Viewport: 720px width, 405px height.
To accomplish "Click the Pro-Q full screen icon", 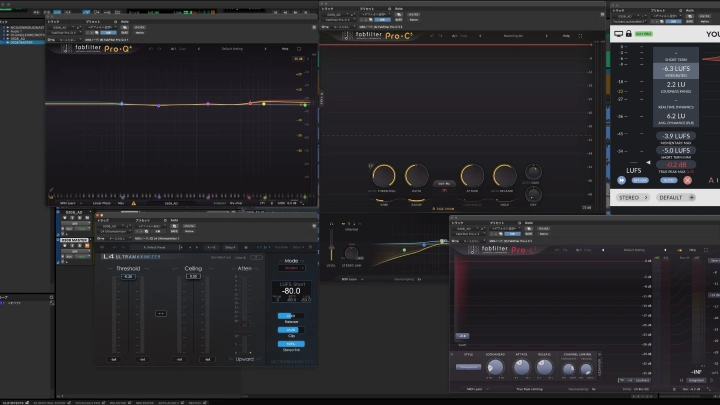I will pyautogui.click(x=299, y=49).
